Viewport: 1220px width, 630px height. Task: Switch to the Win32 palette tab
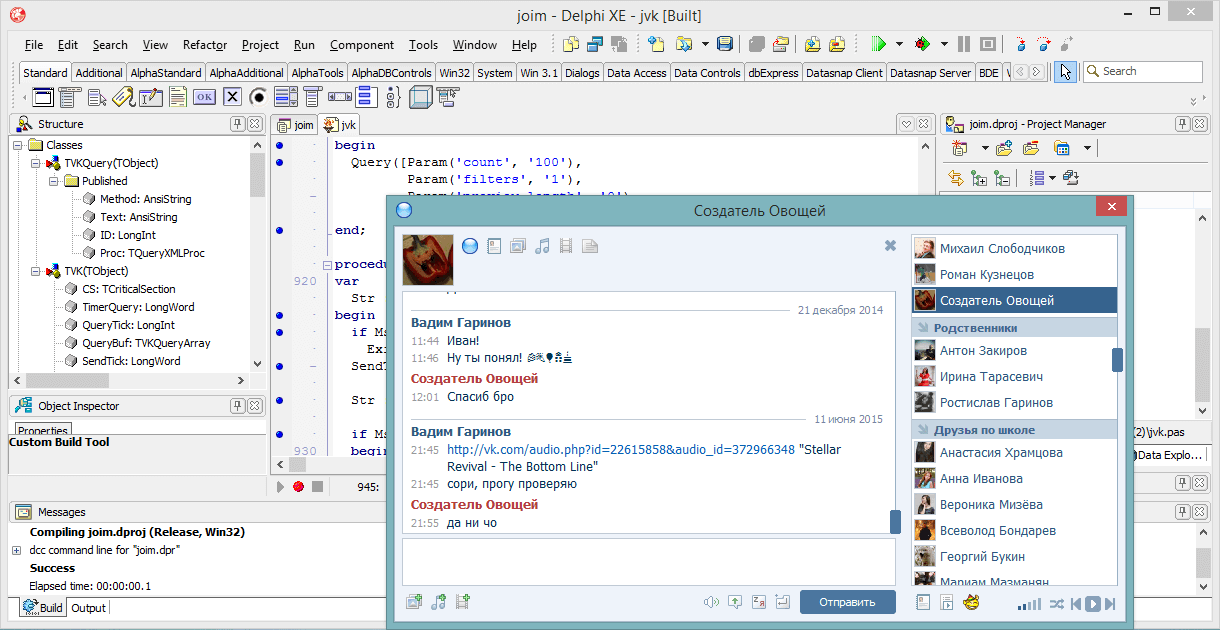click(455, 73)
